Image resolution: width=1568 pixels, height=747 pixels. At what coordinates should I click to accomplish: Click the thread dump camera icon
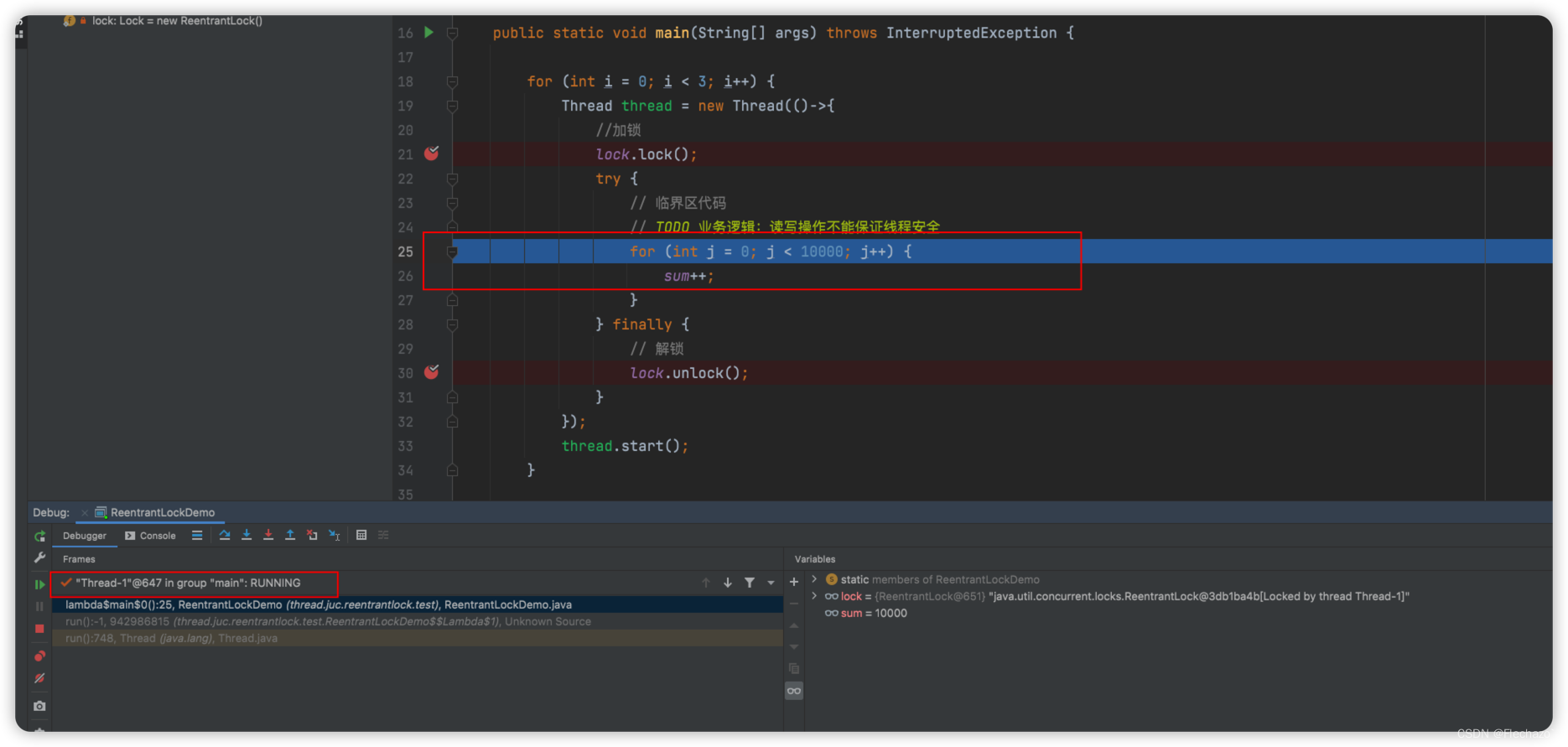39,706
